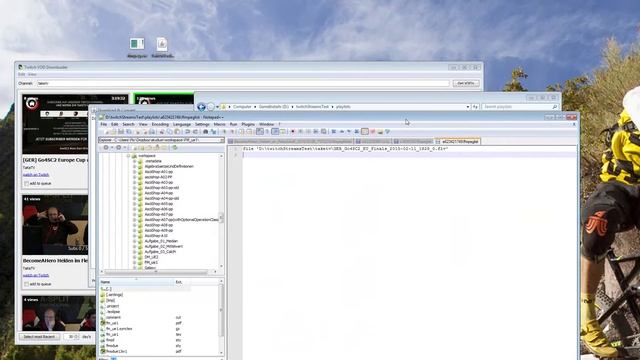
Task: Open Edit menu in Twitch VOD Downloader
Action: 21,74
